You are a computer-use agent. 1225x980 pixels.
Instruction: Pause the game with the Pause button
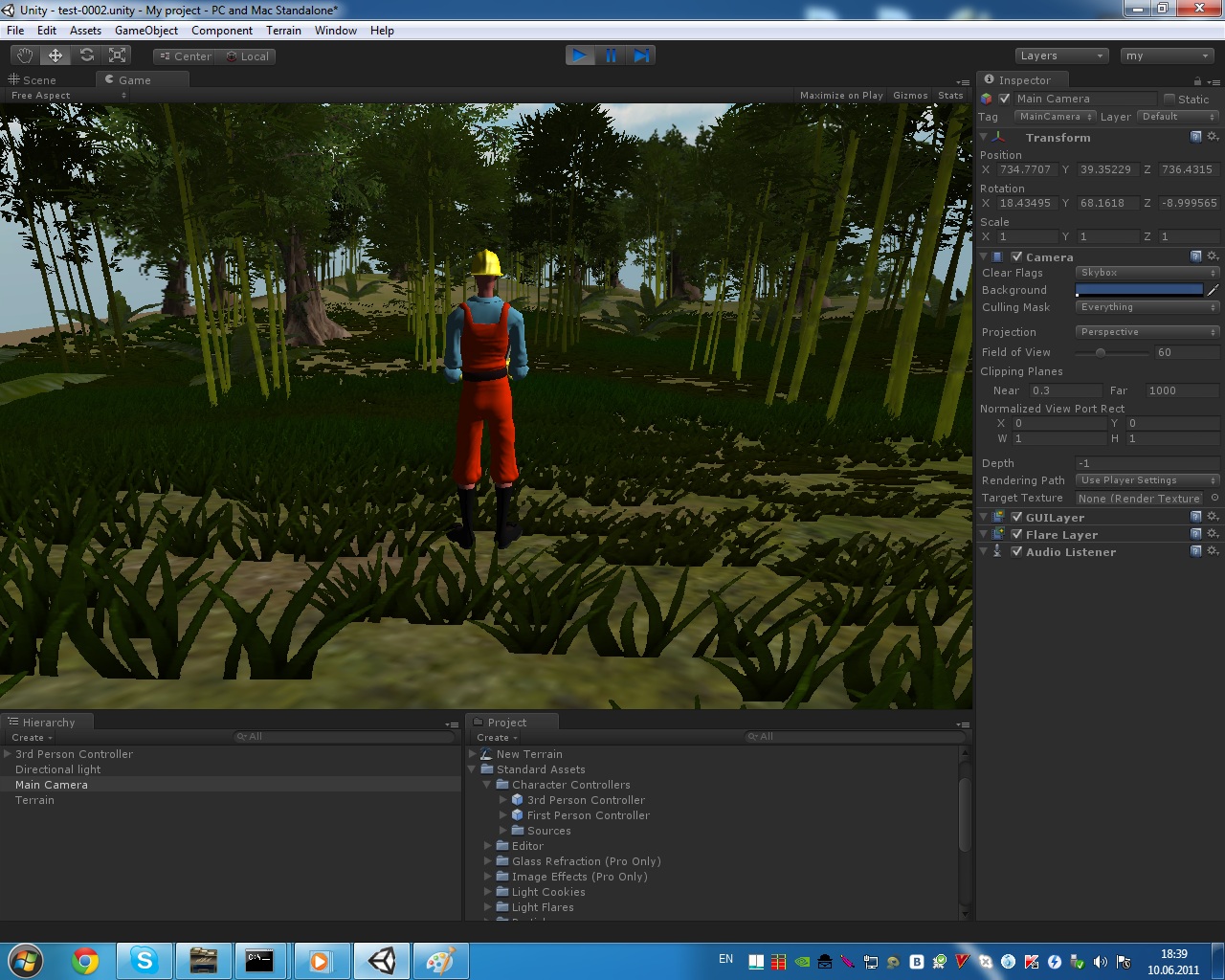coord(611,56)
